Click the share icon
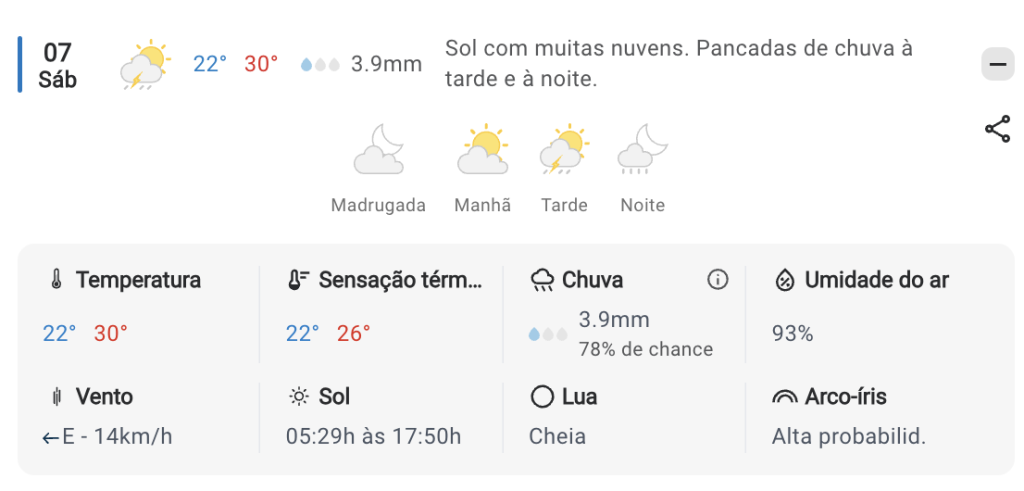Viewport: 1024px width, 491px height. (997, 129)
